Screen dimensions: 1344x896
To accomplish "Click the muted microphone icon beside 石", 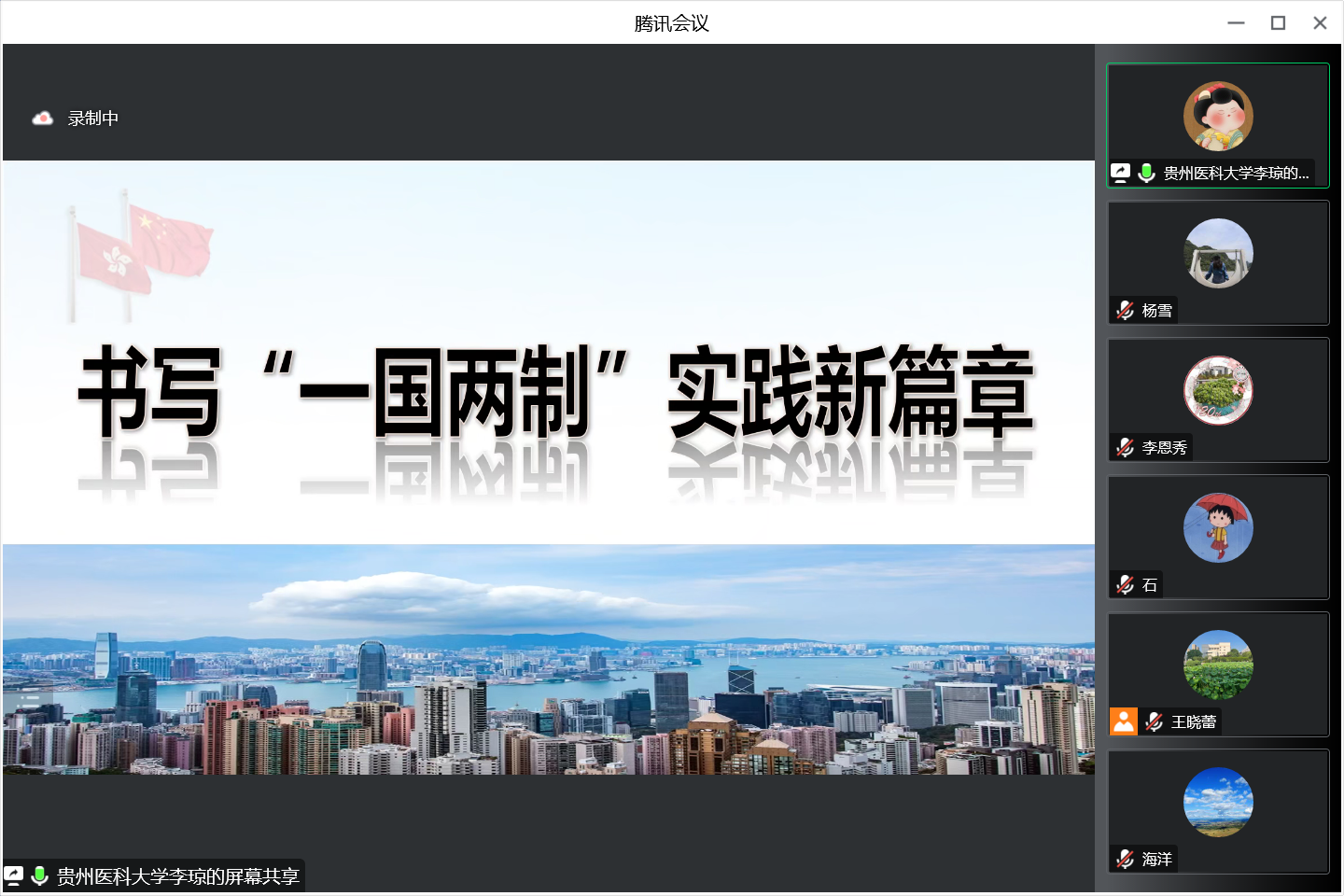I will pyautogui.click(x=1126, y=584).
